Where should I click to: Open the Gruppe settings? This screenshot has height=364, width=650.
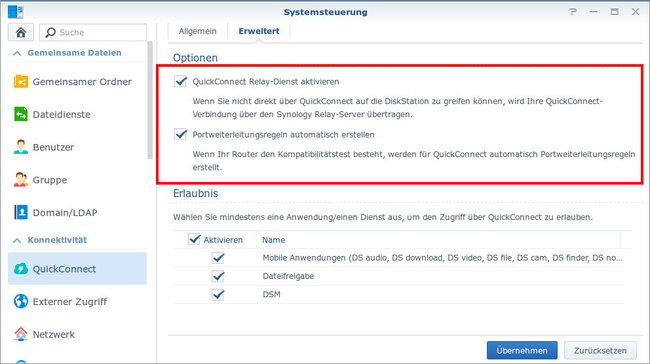coord(77,180)
